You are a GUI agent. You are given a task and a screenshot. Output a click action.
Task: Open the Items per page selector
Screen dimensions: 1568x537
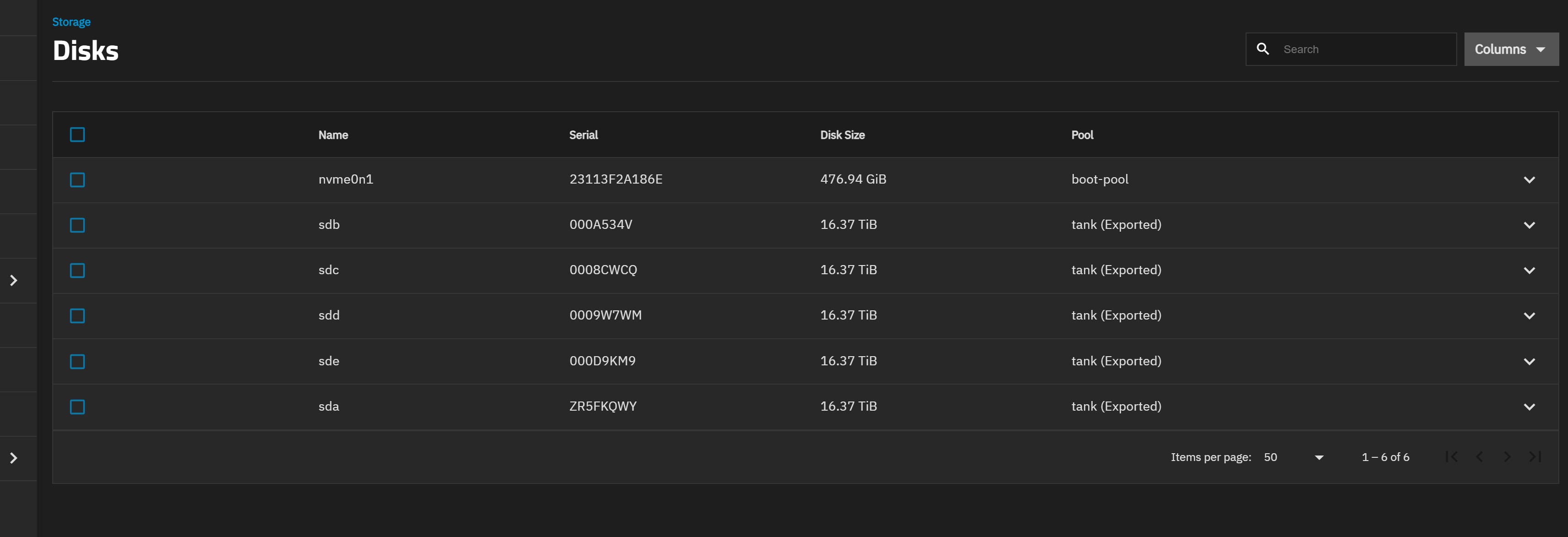tap(1294, 457)
